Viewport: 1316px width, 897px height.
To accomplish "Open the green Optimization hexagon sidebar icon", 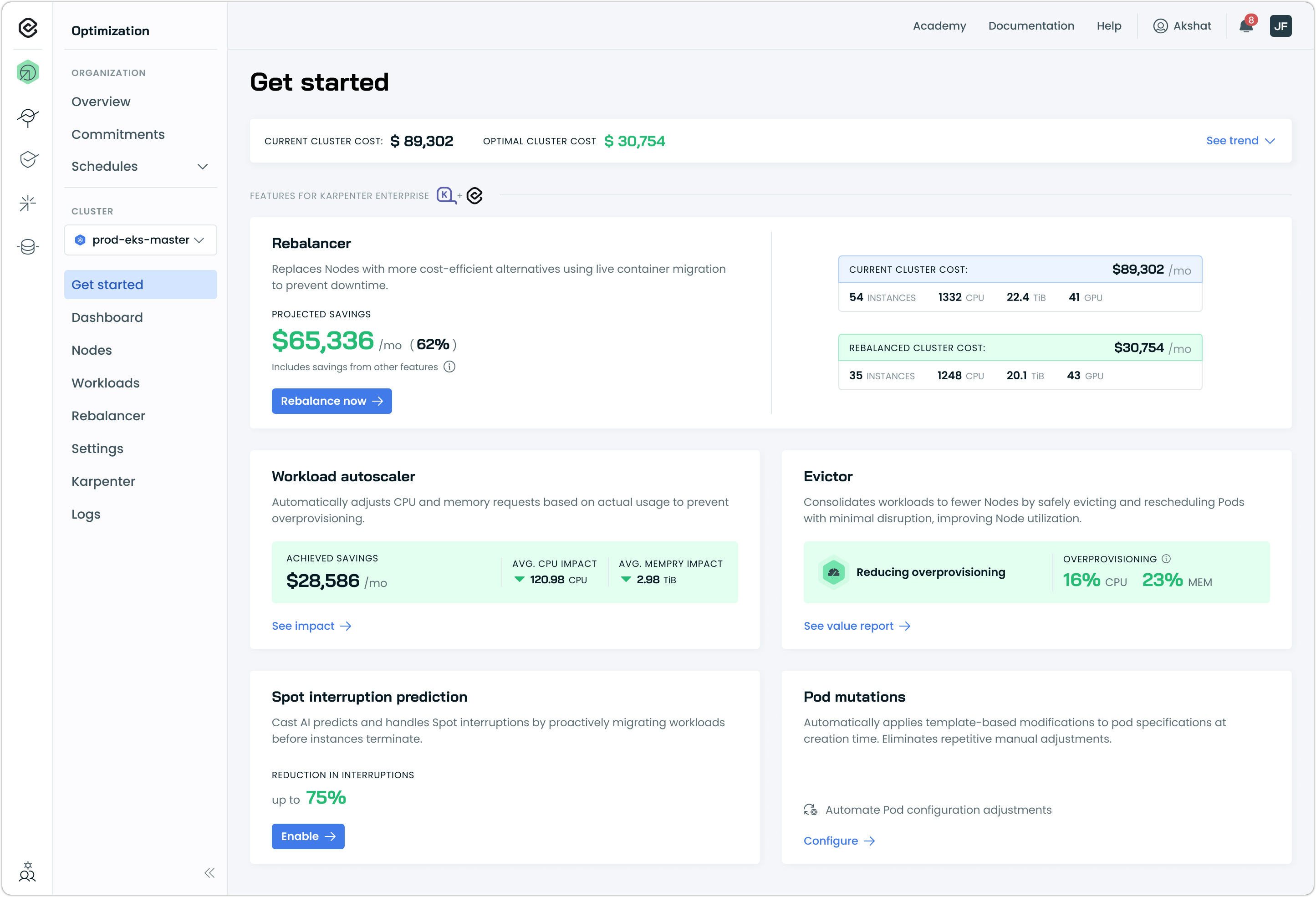I will point(28,72).
